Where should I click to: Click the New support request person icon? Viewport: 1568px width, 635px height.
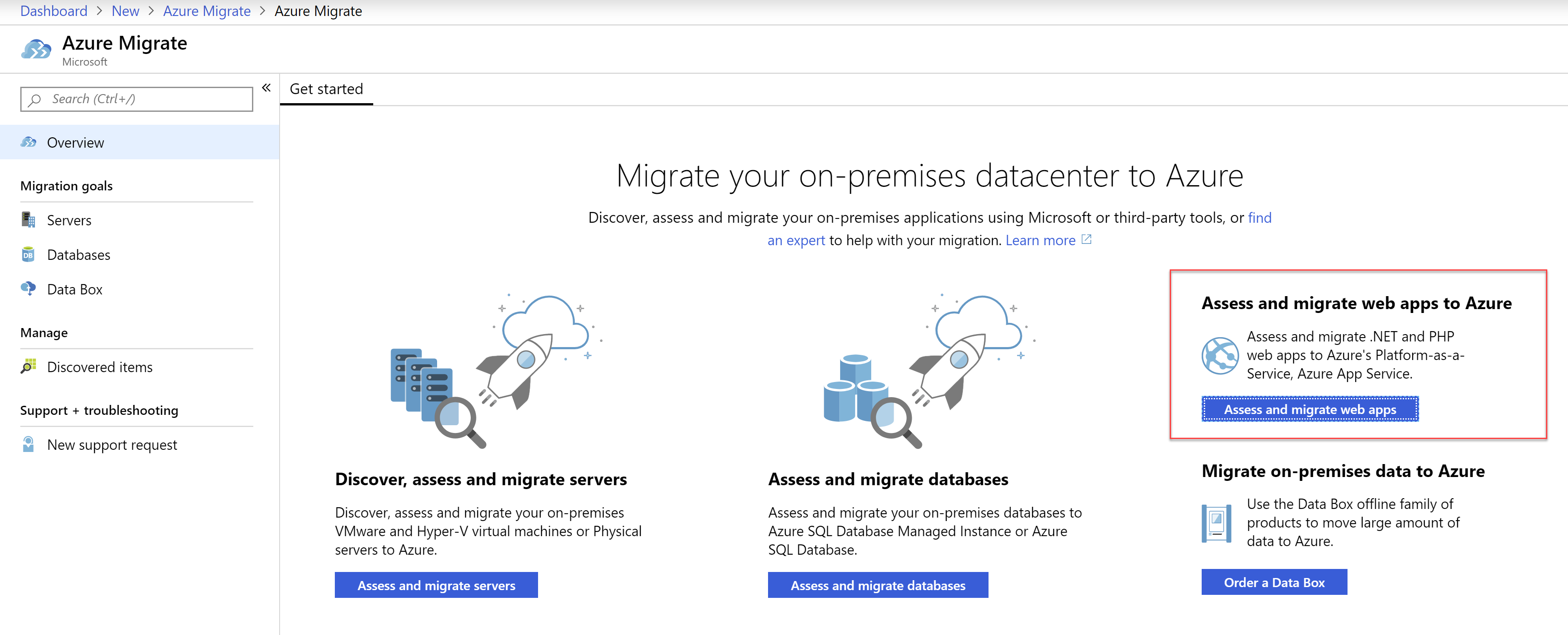[x=28, y=445]
